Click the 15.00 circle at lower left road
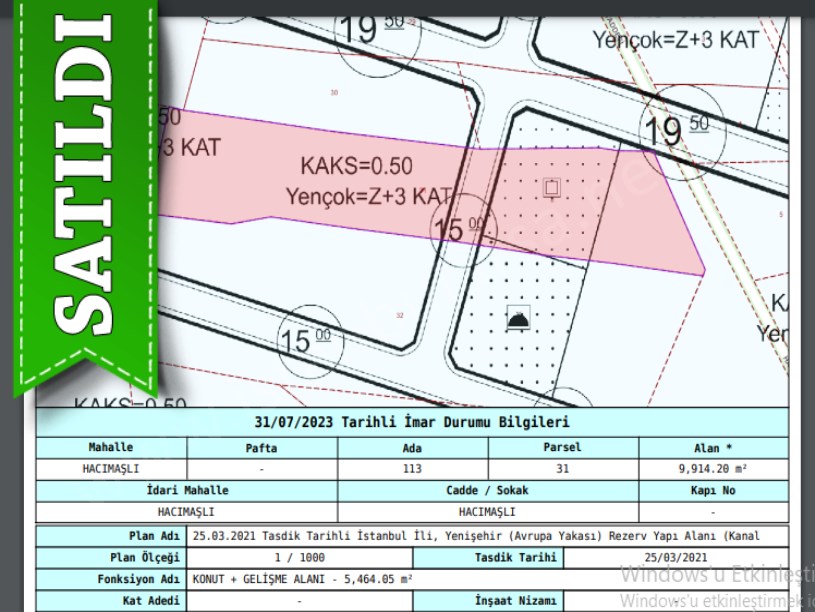 click(x=307, y=342)
